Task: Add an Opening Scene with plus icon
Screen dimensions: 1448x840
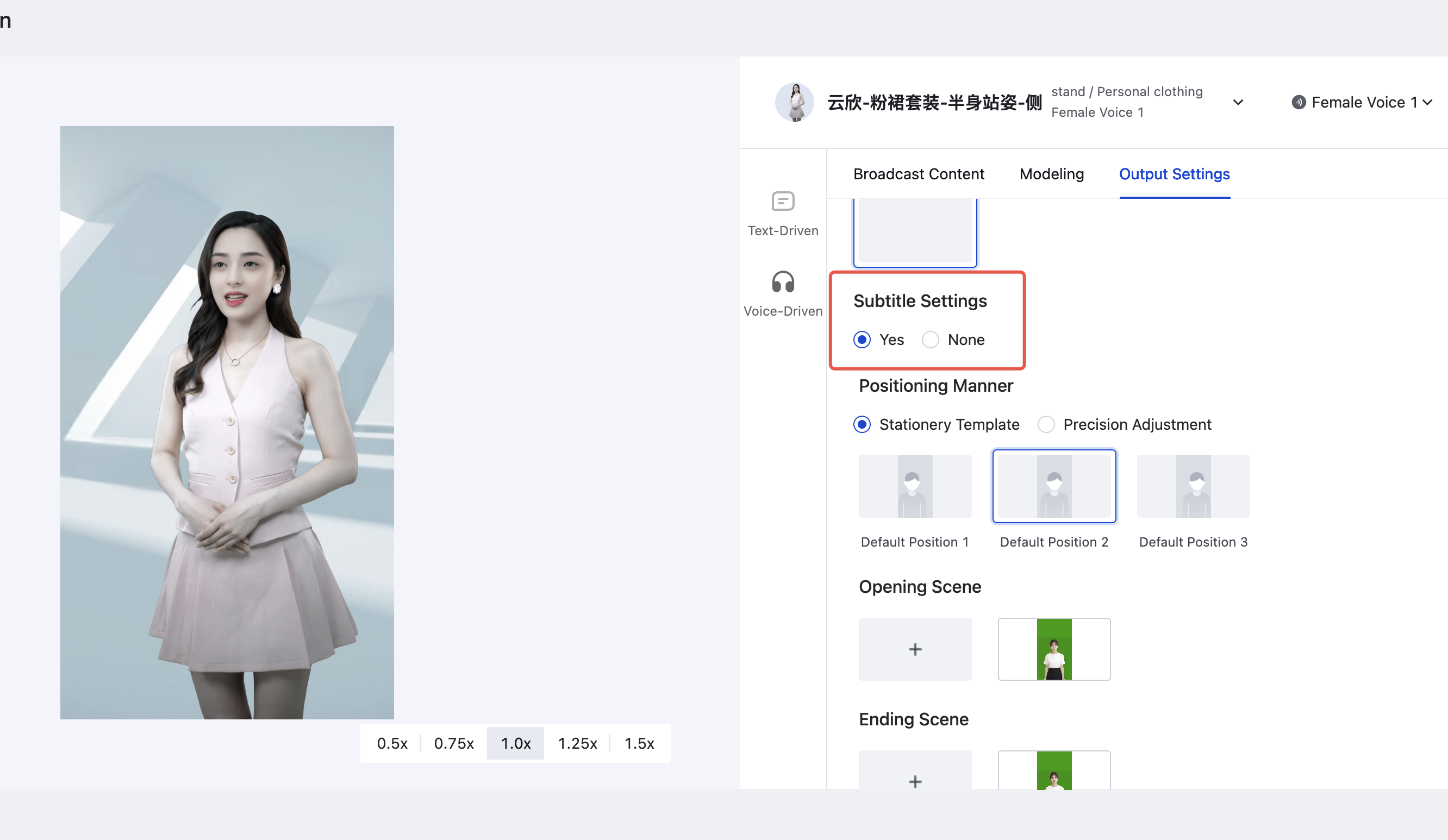Action: click(915, 649)
